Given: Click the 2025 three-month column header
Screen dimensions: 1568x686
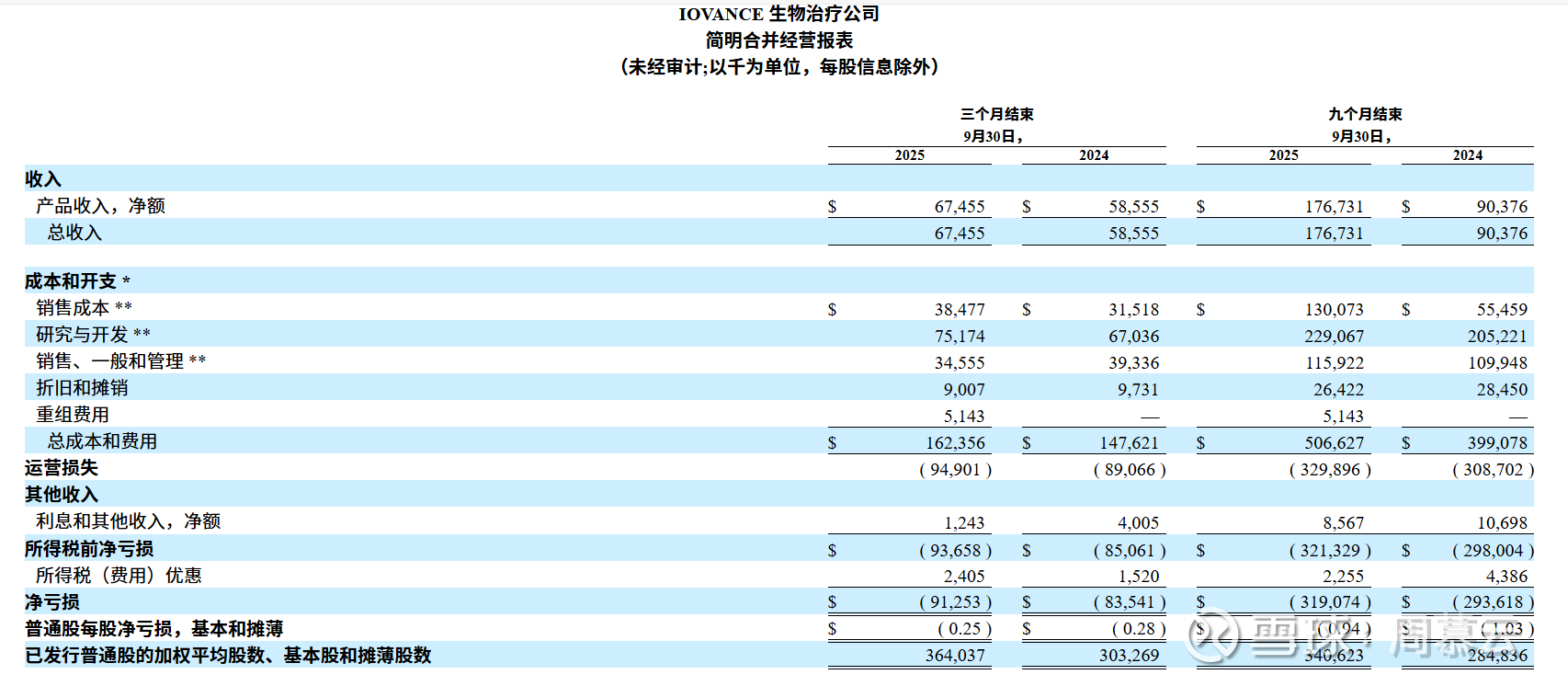Looking at the screenshot, I should 909,154.
